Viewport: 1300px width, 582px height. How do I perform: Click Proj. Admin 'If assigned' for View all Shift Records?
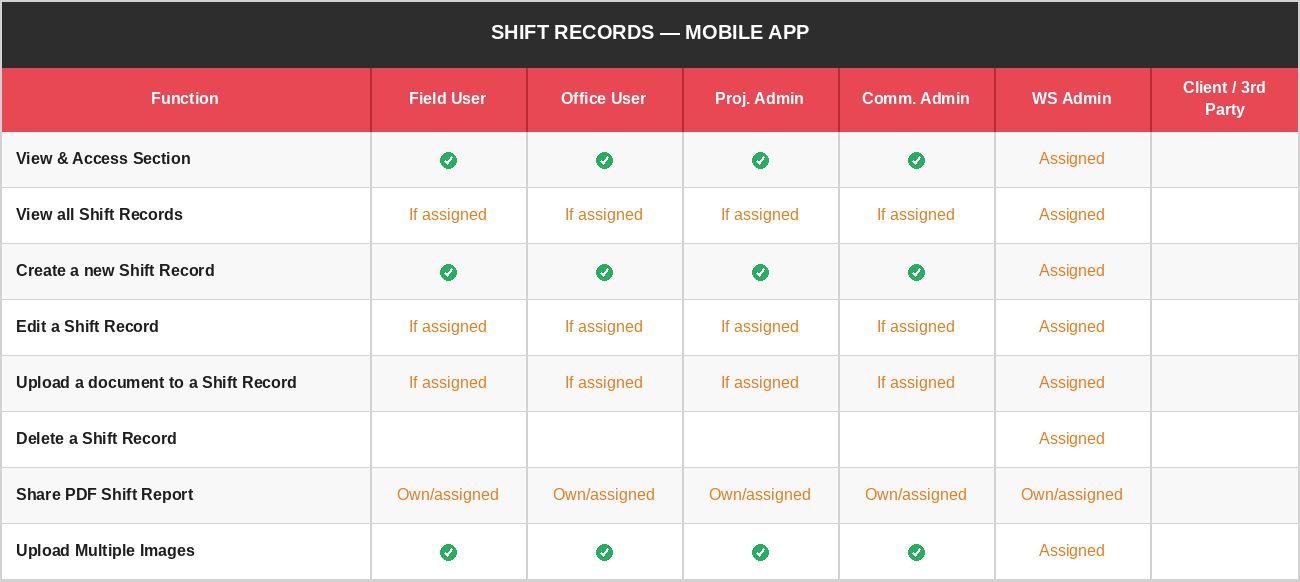pyautogui.click(x=760, y=215)
